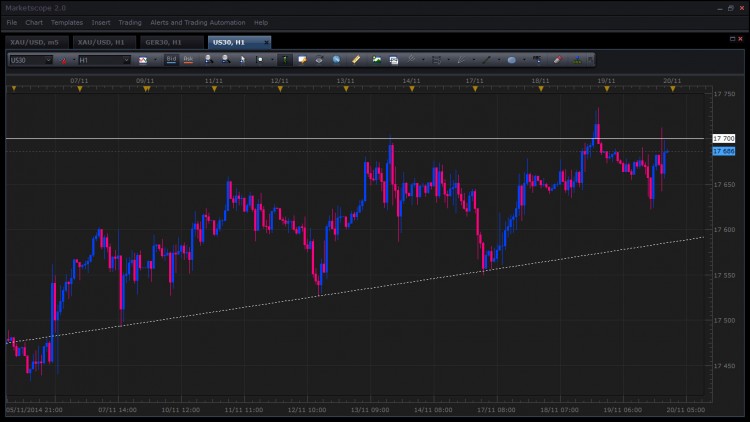Select the blue ellipse shape tool
Viewport: 750px width, 422px height.
pos(511,60)
